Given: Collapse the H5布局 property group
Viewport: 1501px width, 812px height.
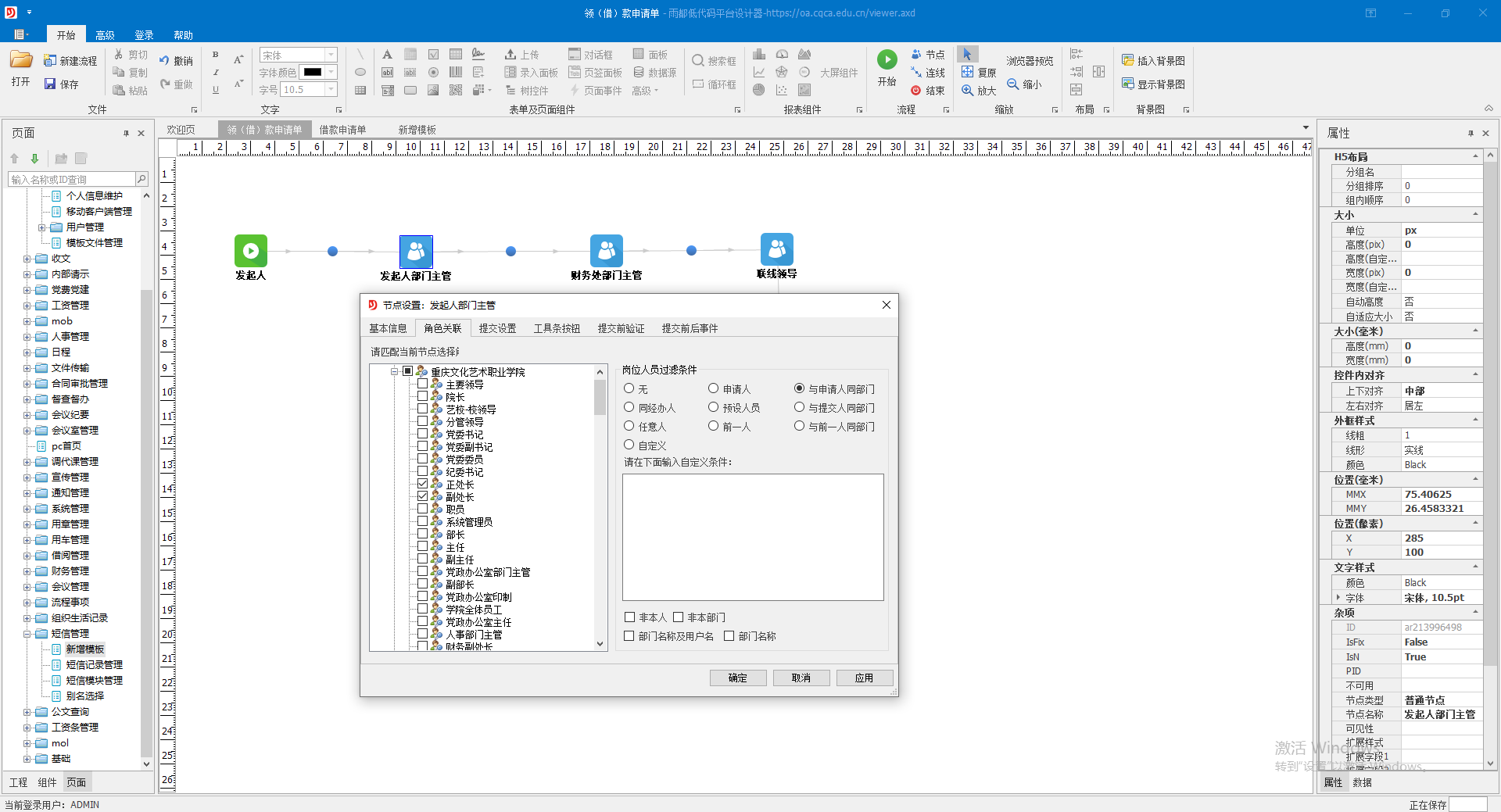Looking at the screenshot, I should [x=1475, y=156].
